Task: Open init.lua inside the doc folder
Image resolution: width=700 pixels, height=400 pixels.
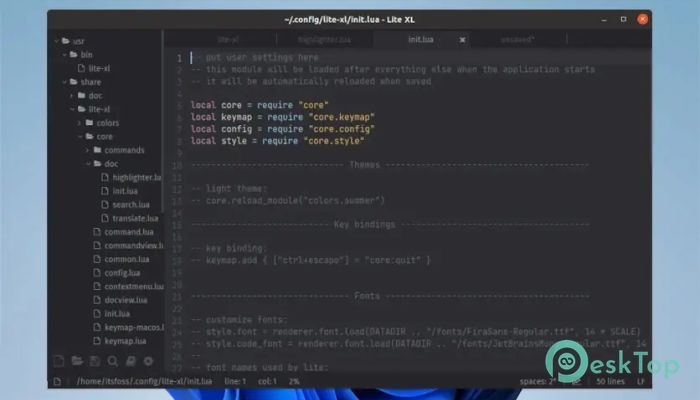Action: [125, 191]
